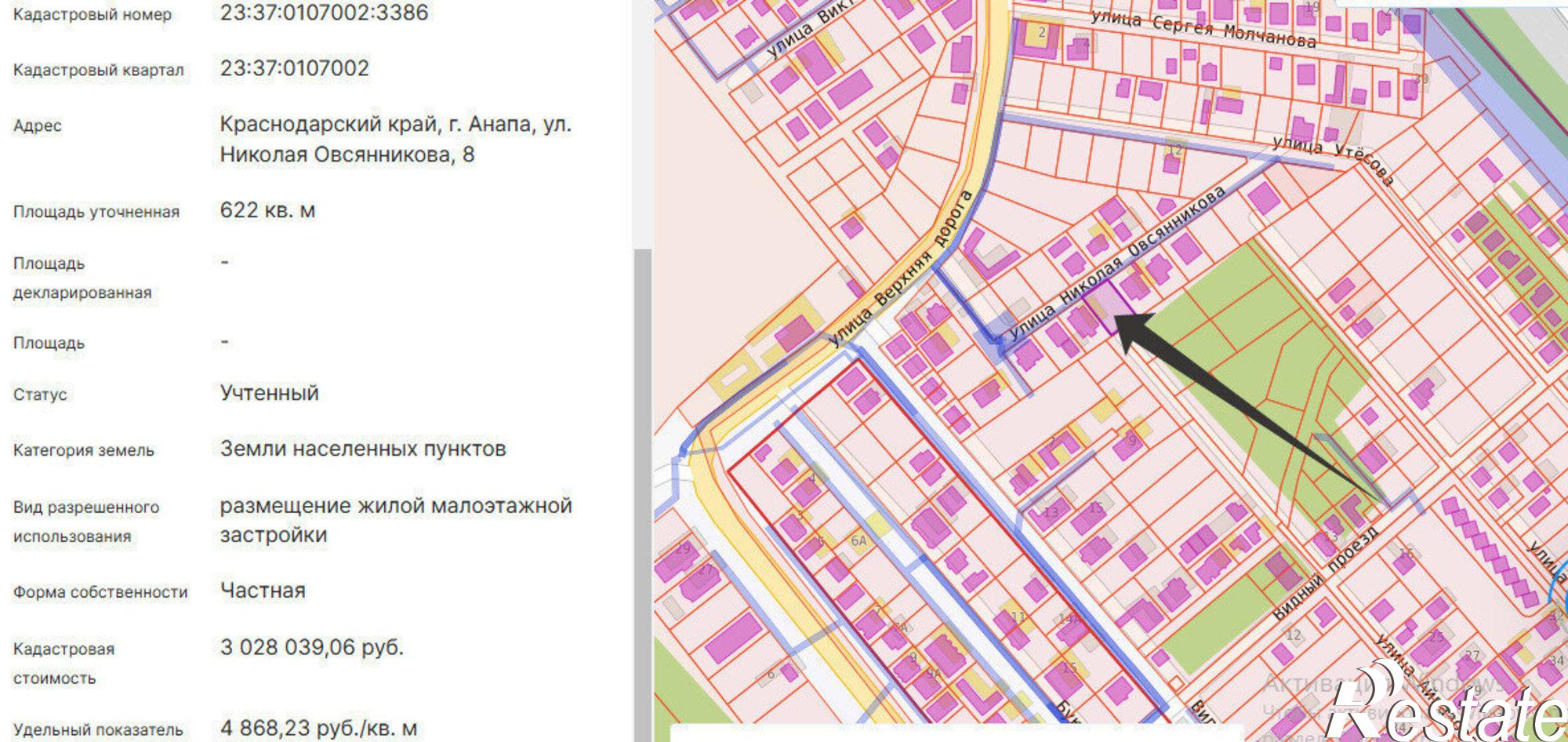Click the status value Учтенный
Viewport: 1568px width, 742px height.
(x=269, y=393)
